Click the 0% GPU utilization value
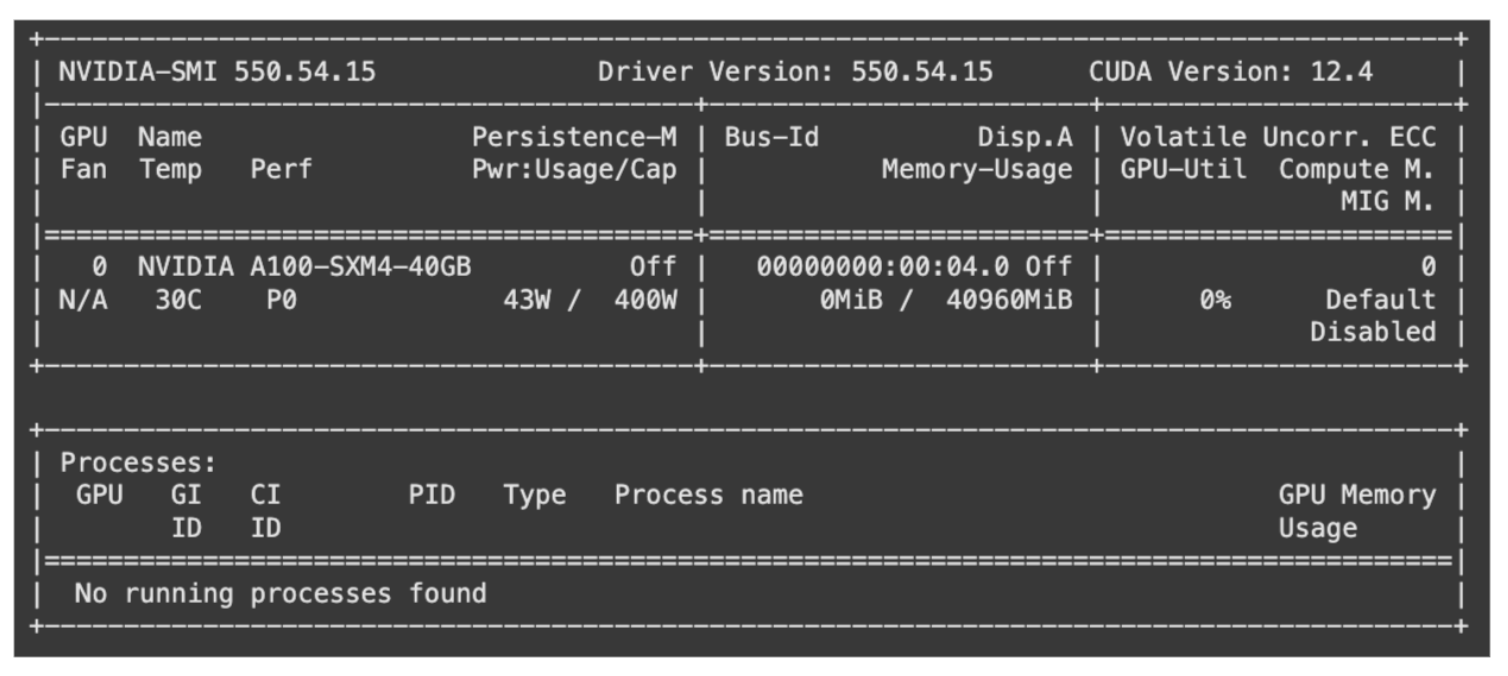 pyautogui.click(x=1215, y=300)
